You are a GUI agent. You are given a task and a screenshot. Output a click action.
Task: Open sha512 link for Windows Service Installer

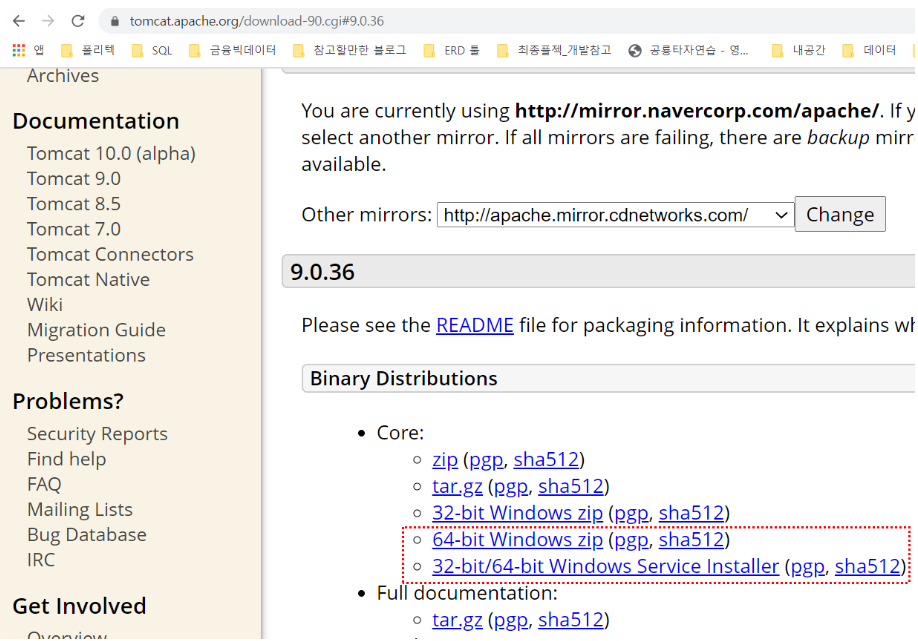pos(867,566)
